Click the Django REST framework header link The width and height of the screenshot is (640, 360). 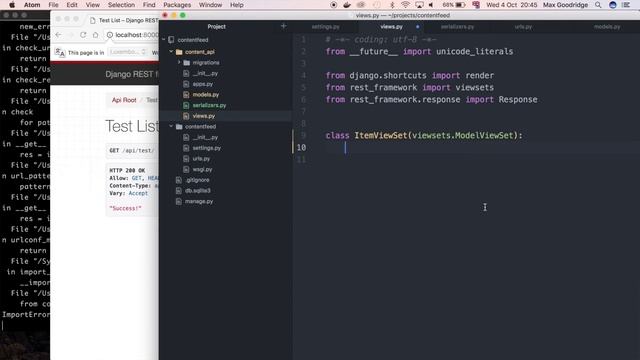tap(132, 74)
